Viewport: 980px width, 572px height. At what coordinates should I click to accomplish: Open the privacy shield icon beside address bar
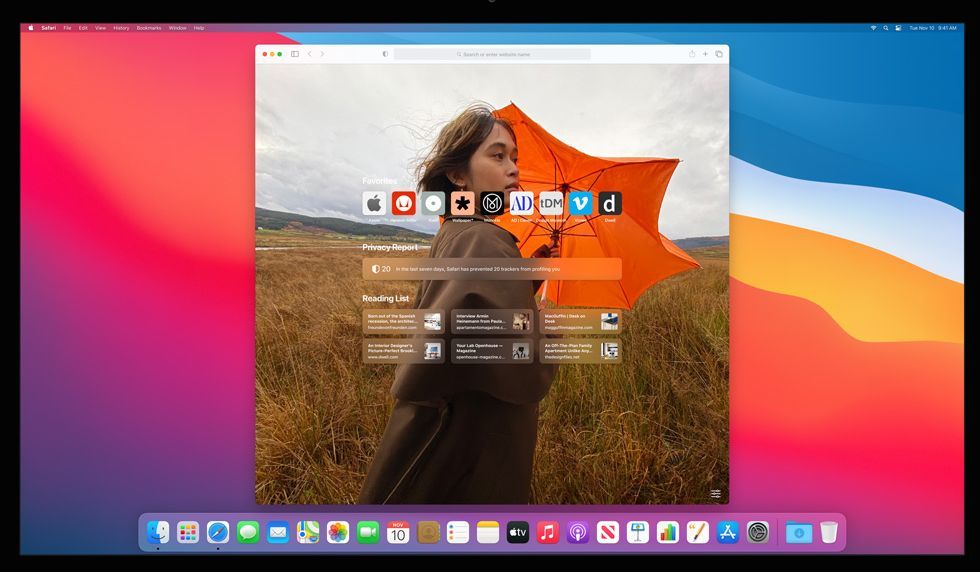click(x=385, y=54)
